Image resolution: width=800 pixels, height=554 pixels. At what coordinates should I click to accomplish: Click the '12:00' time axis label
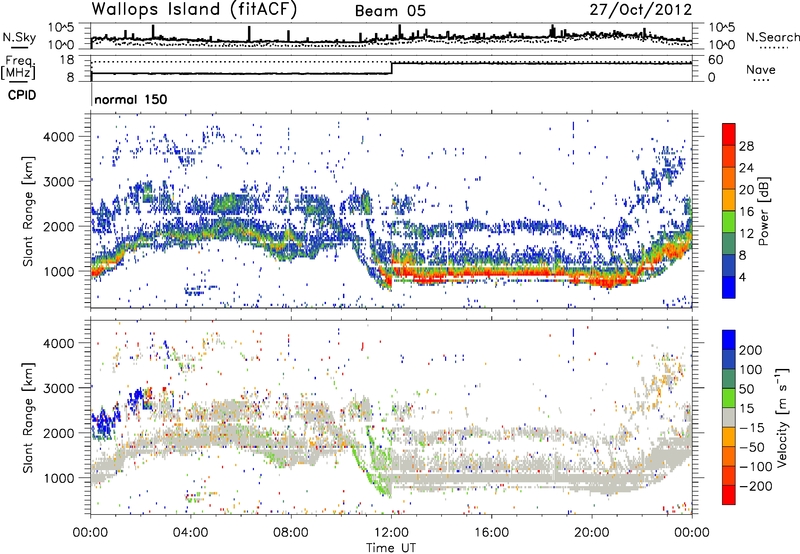tap(391, 533)
